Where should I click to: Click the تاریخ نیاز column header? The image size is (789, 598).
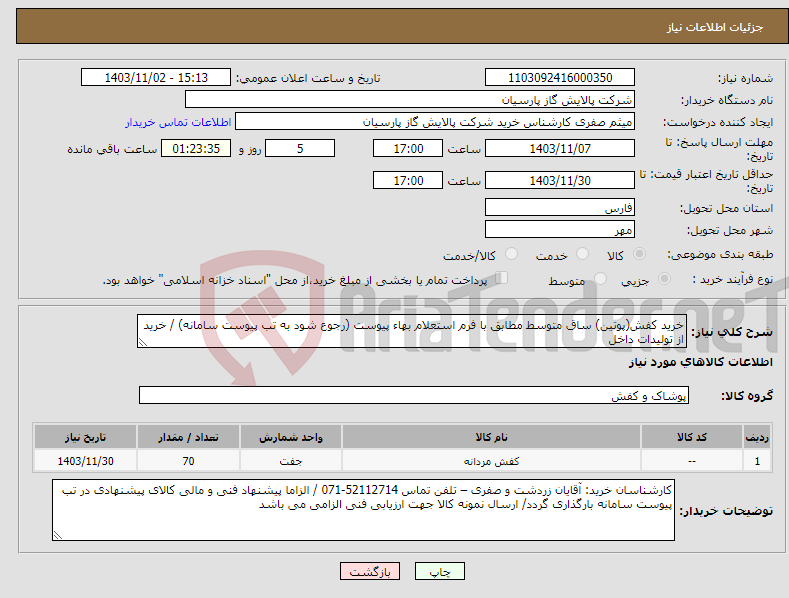point(85,437)
